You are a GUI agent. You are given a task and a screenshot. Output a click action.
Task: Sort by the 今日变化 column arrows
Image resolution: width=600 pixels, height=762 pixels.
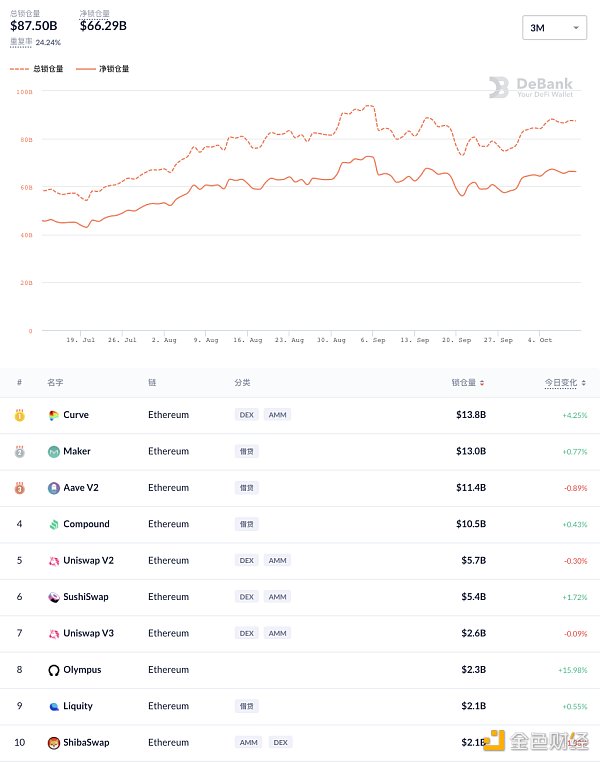583,383
